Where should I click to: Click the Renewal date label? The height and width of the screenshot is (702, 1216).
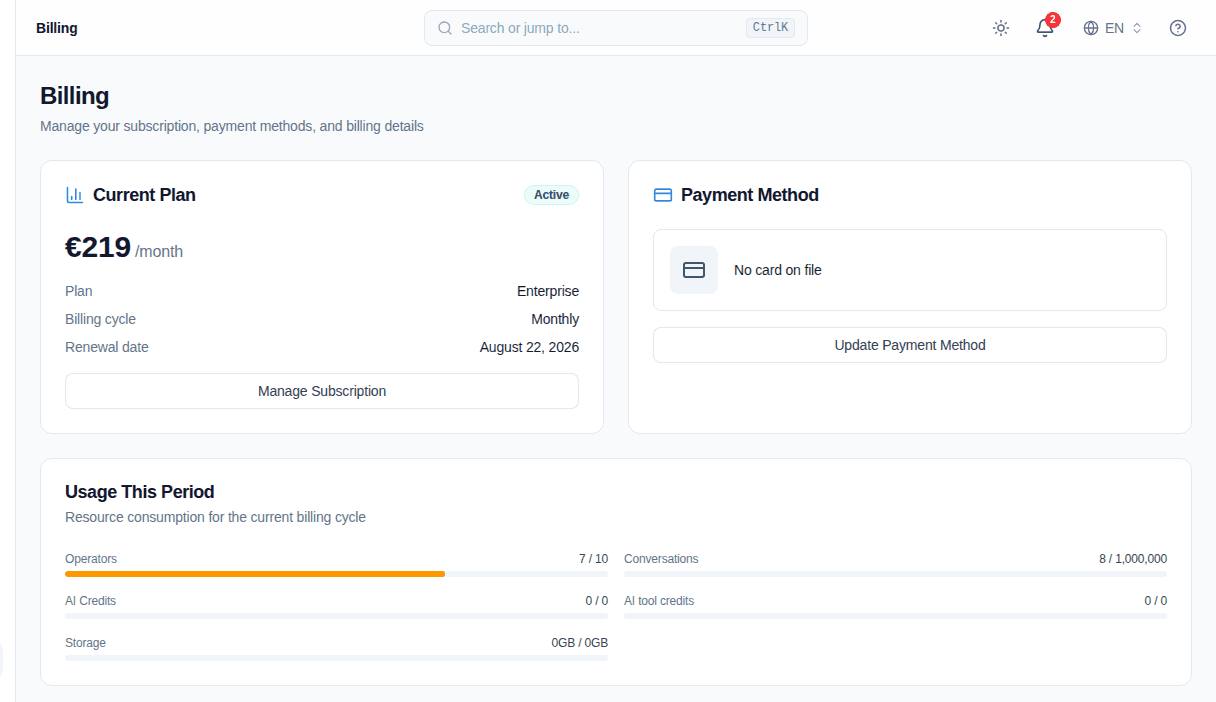(107, 347)
